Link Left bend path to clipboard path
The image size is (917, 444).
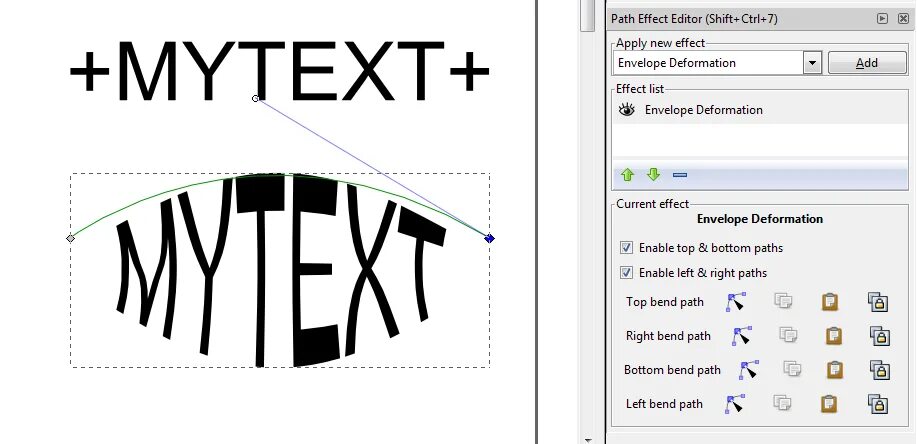[x=879, y=404]
